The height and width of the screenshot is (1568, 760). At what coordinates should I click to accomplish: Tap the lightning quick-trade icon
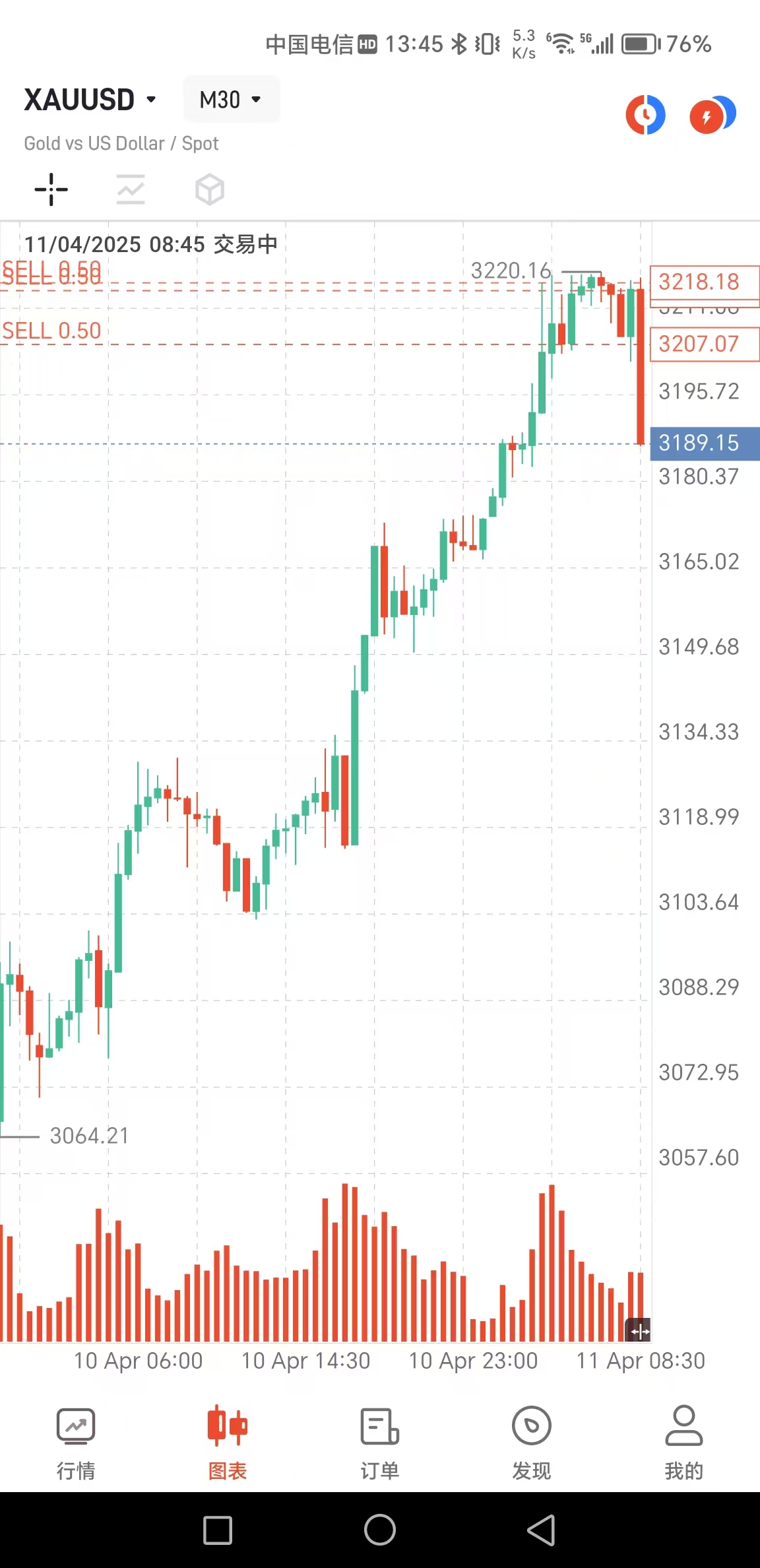click(712, 115)
